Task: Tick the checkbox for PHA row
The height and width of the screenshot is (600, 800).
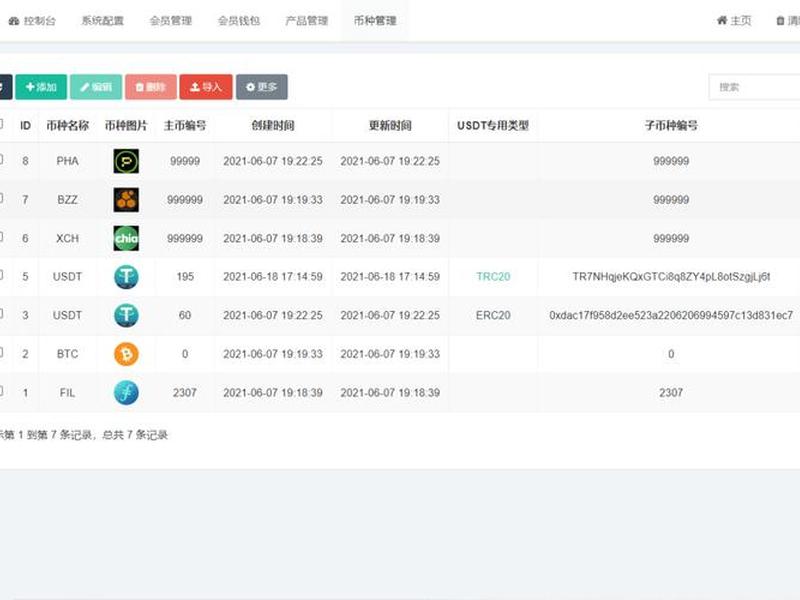Action: [1, 160]
